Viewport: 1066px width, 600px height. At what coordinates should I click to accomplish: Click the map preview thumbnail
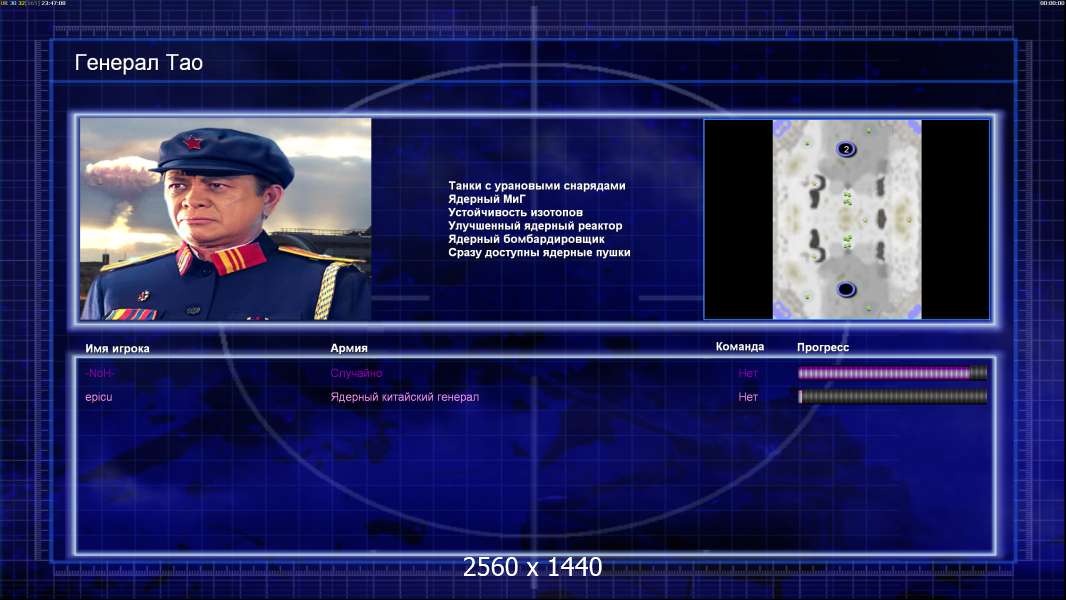coord(846,219)
